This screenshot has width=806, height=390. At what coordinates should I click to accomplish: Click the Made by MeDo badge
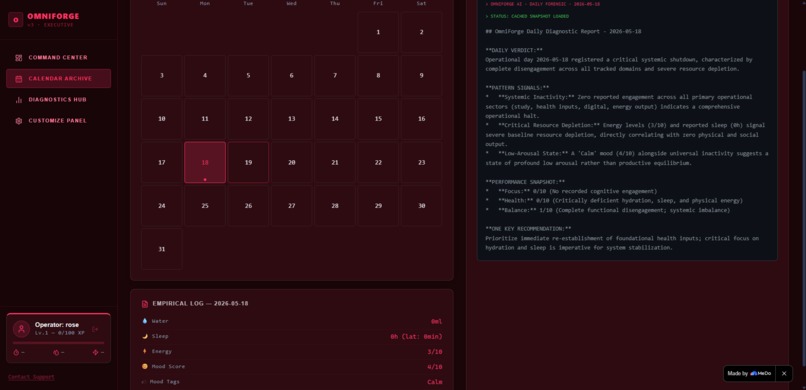(750, 374)
